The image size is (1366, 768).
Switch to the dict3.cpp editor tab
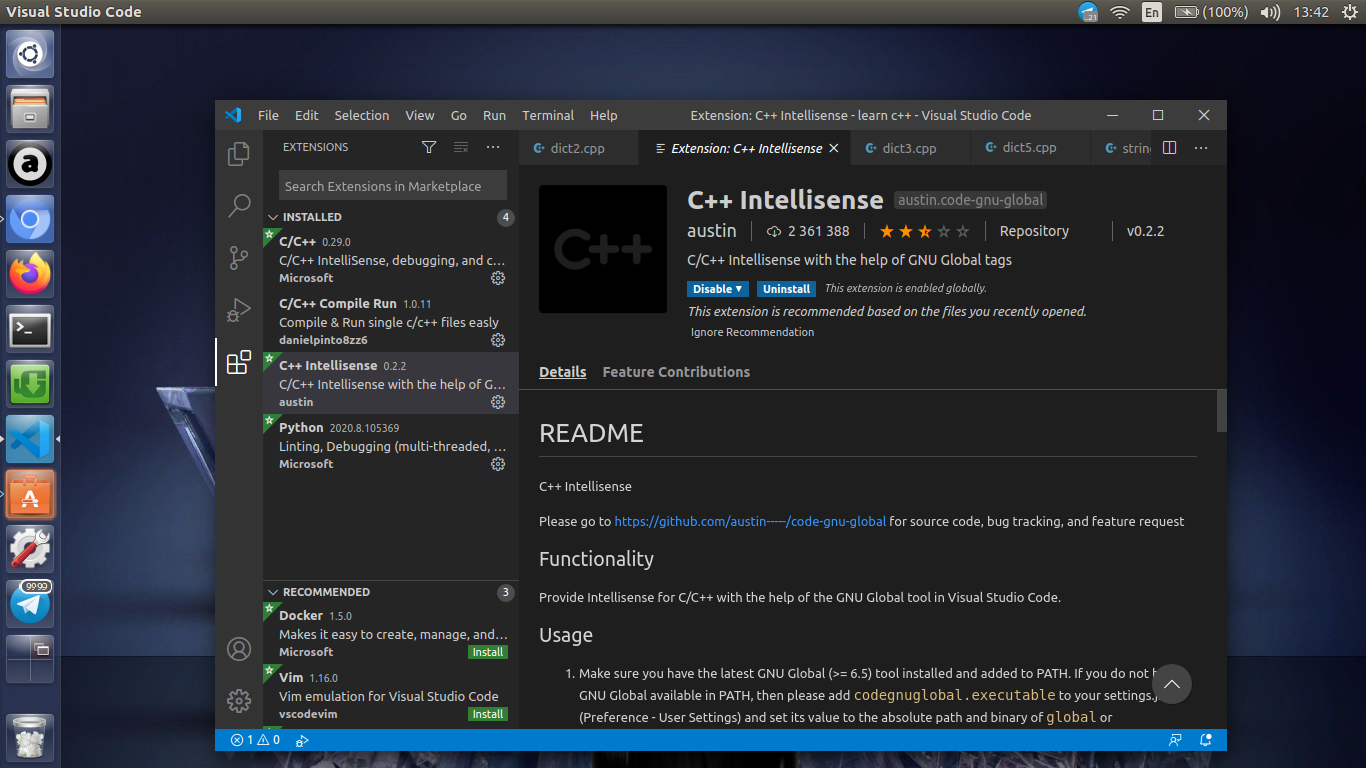[909, 148]
